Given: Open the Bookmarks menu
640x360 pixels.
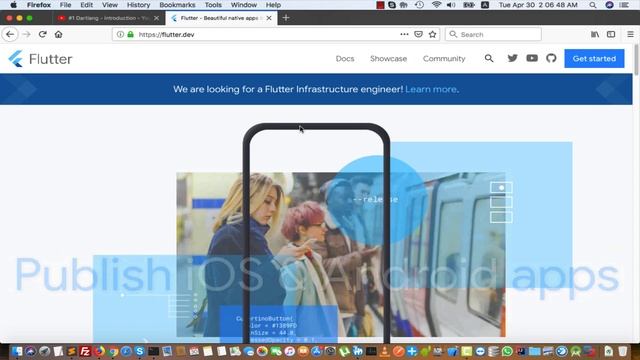Looking at the screenshot, I should (177, 5).
